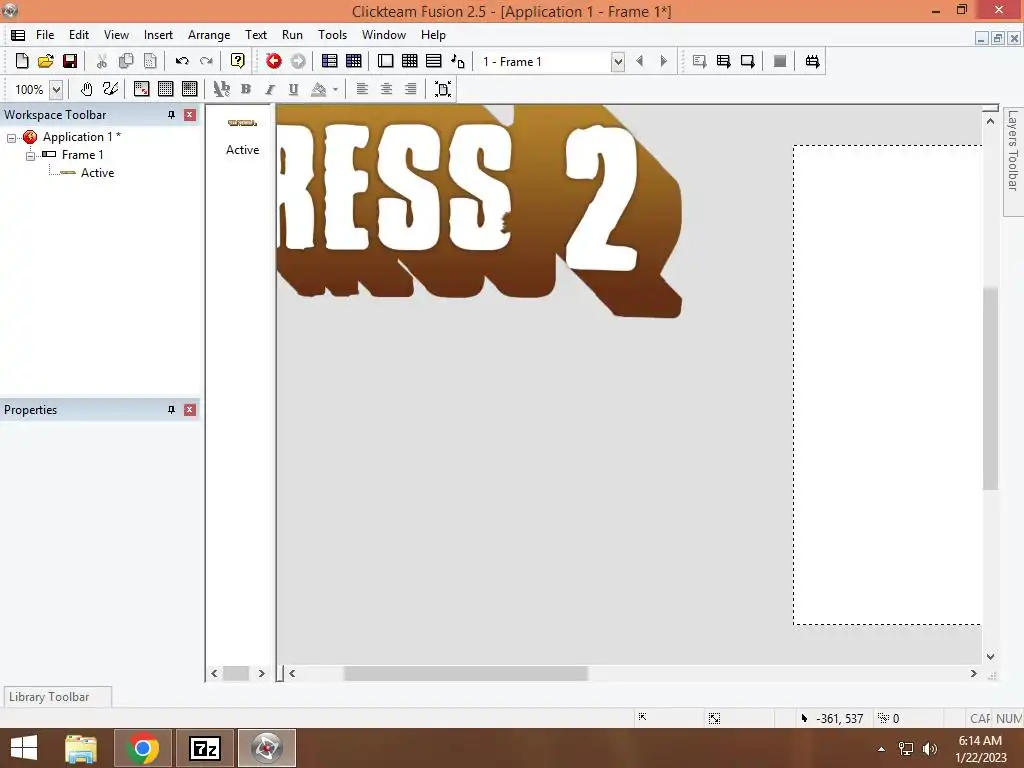Go to the previous frame arrow
This screenshot has width=1024, height=768.
[x=640, y=61]
